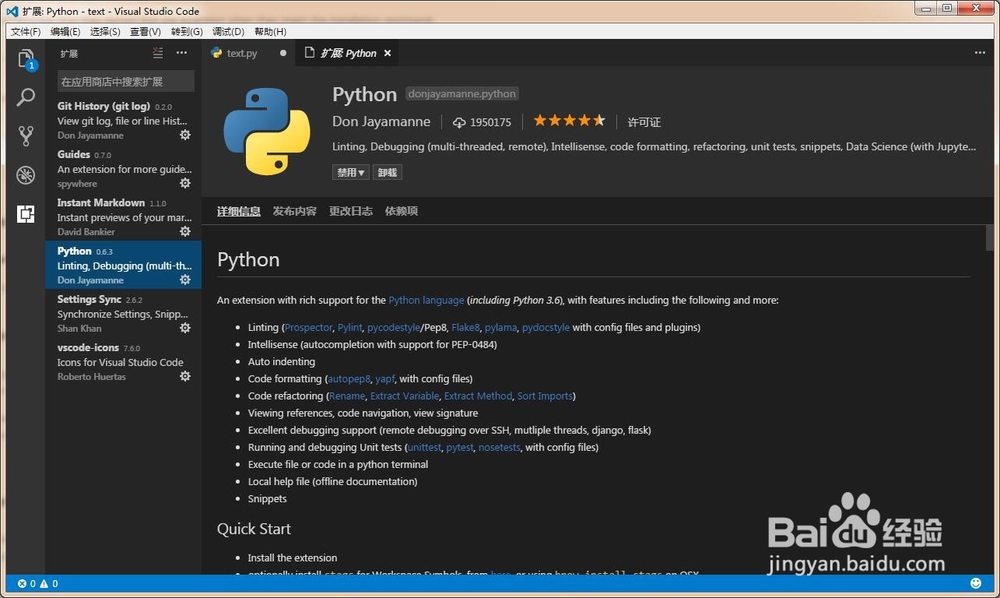Open gear menu for vscode-icons extension
Viewport: 1000px width, 598px height.
tap(185, 376)
